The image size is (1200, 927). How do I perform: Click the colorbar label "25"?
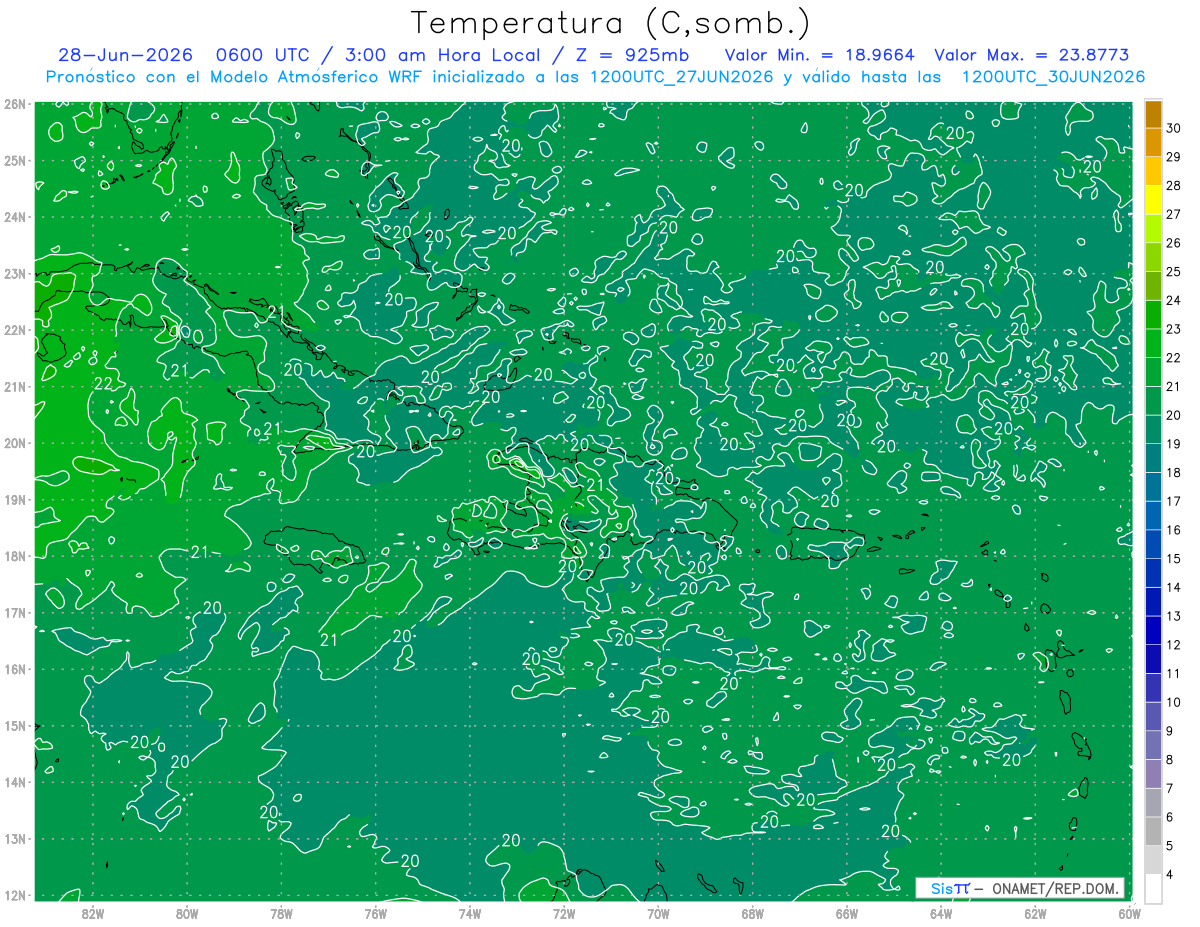pyautogui.click(x=1174, y=271)
